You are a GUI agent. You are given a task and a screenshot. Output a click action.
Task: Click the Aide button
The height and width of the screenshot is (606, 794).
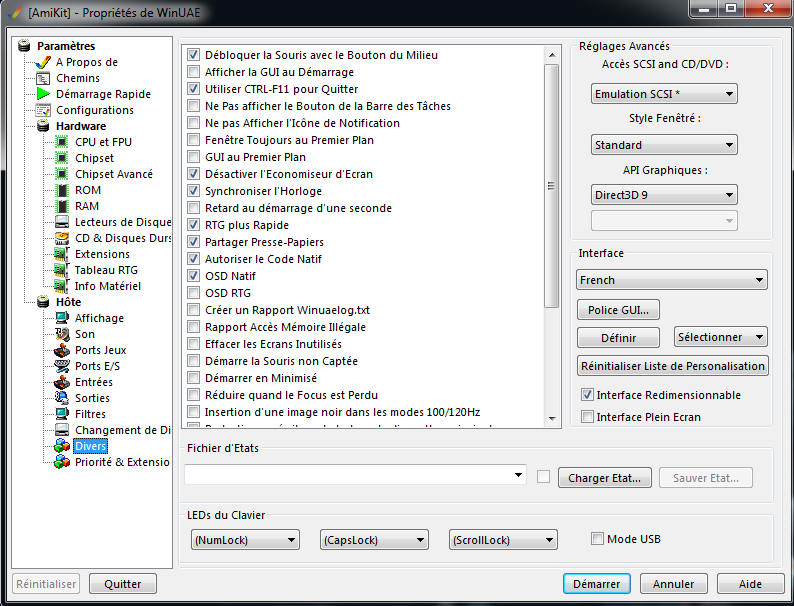[x=750, y=584]
